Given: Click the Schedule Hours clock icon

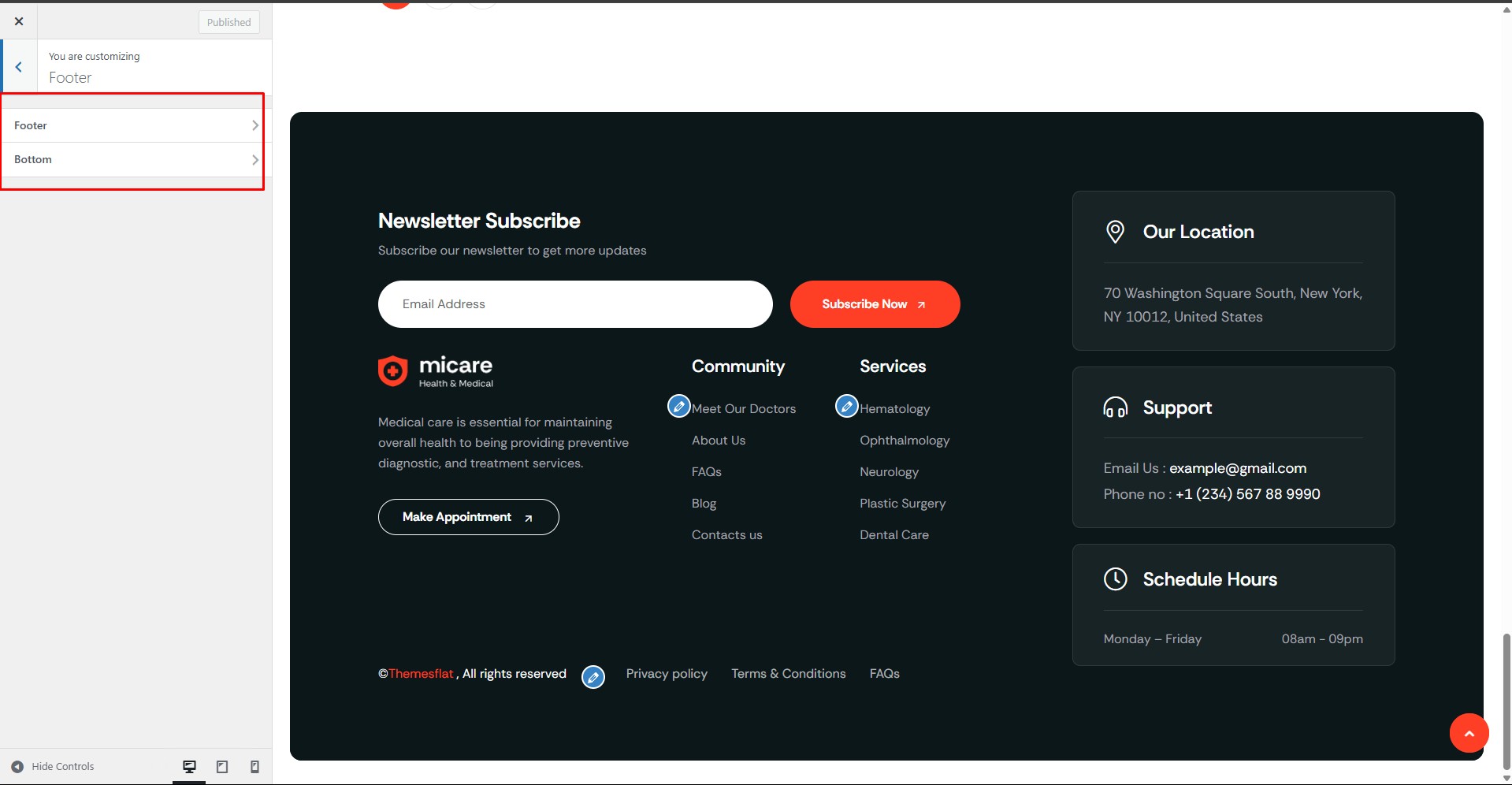Looking at the screenshot, I should (1115, 579).
